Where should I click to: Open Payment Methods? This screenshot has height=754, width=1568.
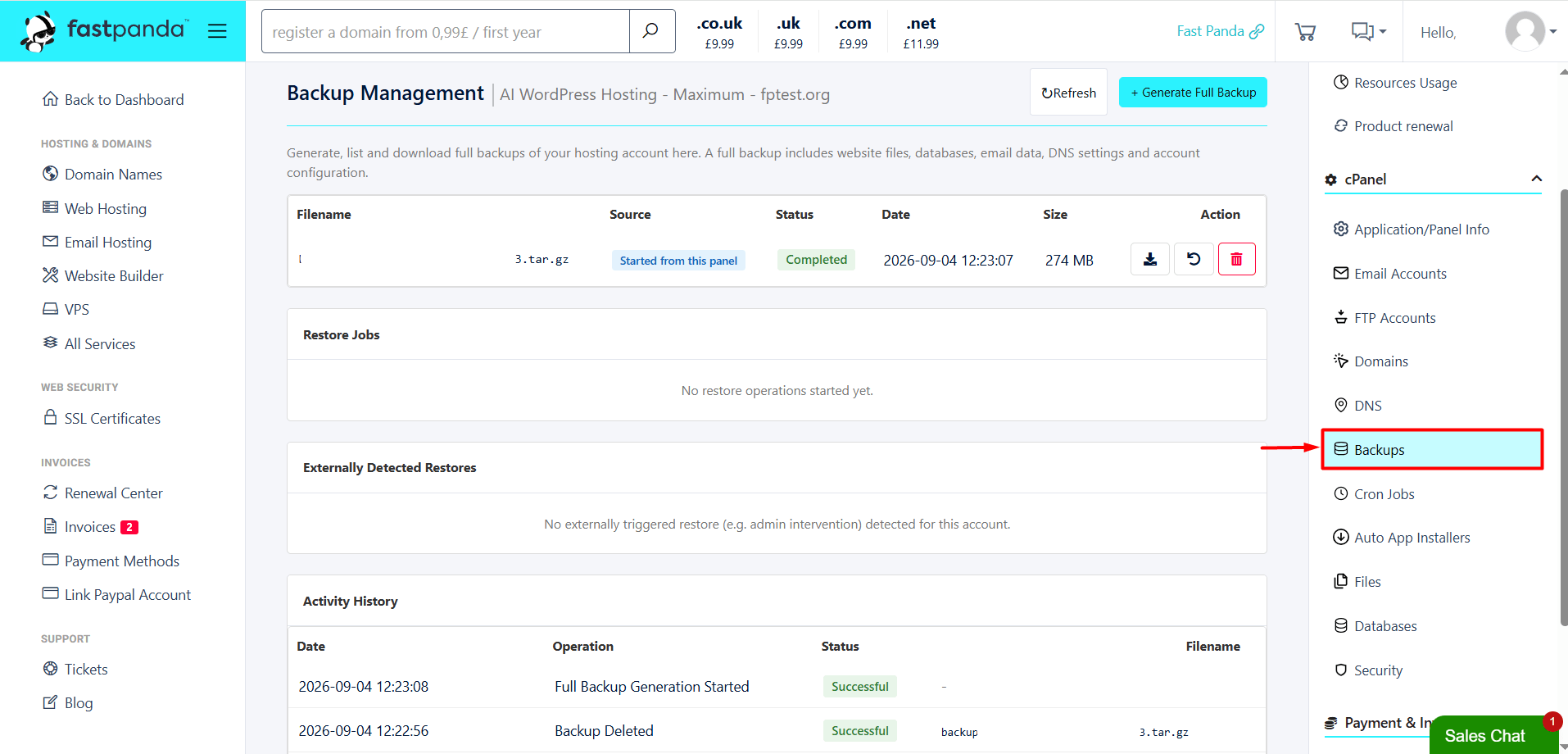[x=111, y=561]
